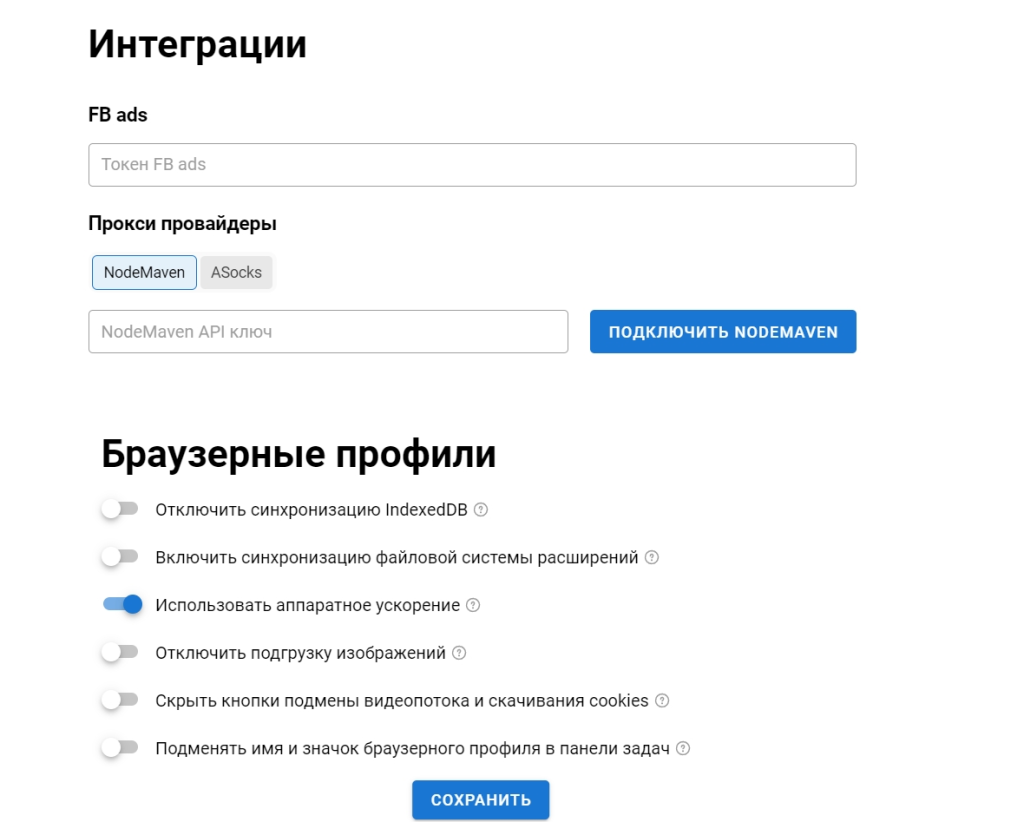The image size is (1024, 822).
Task: Toggle Подменять имя и значок профиля switch
Action: point(120,748)
